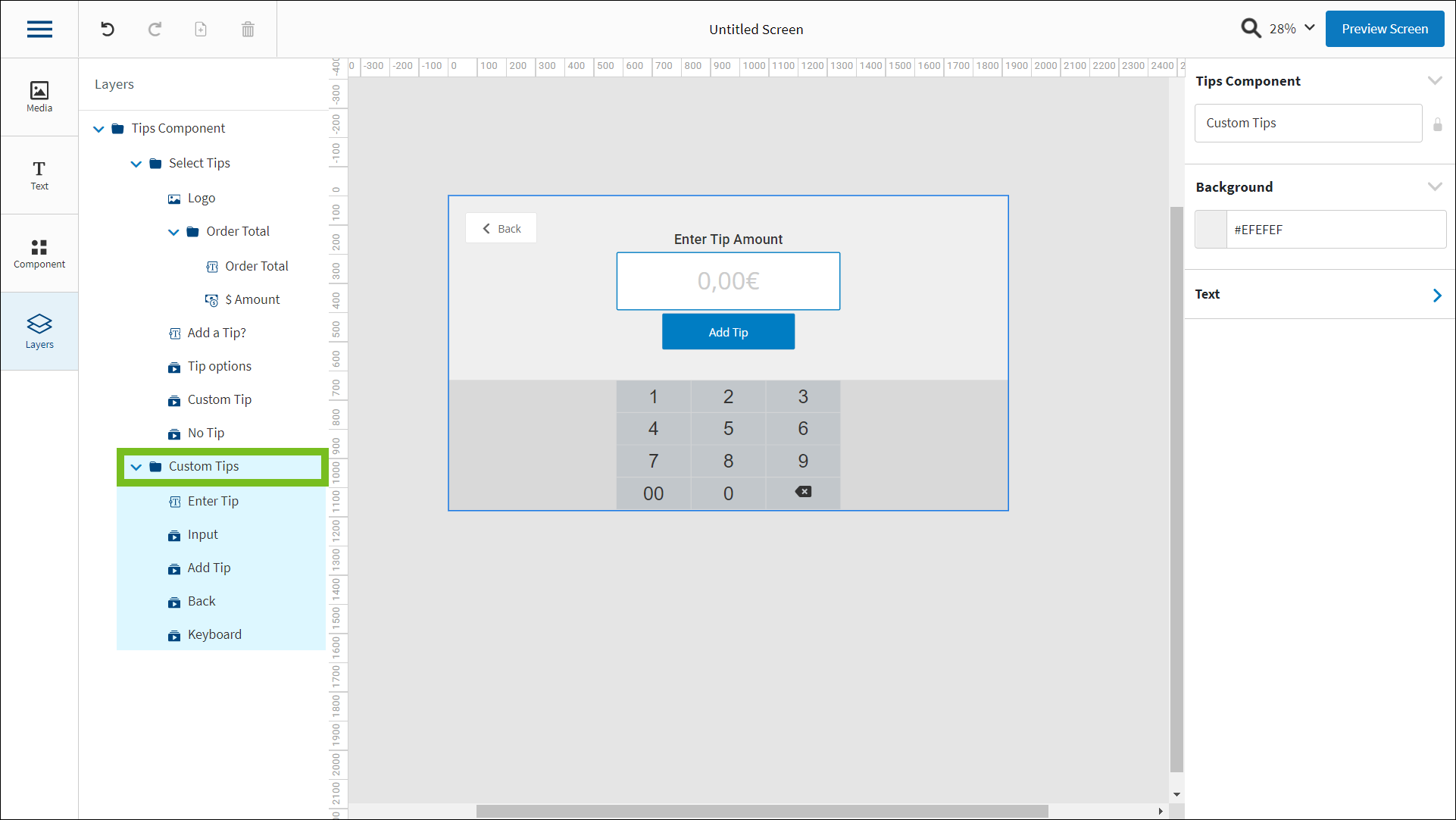
Task: Open the Text tool panel
Action: [39, 175]
